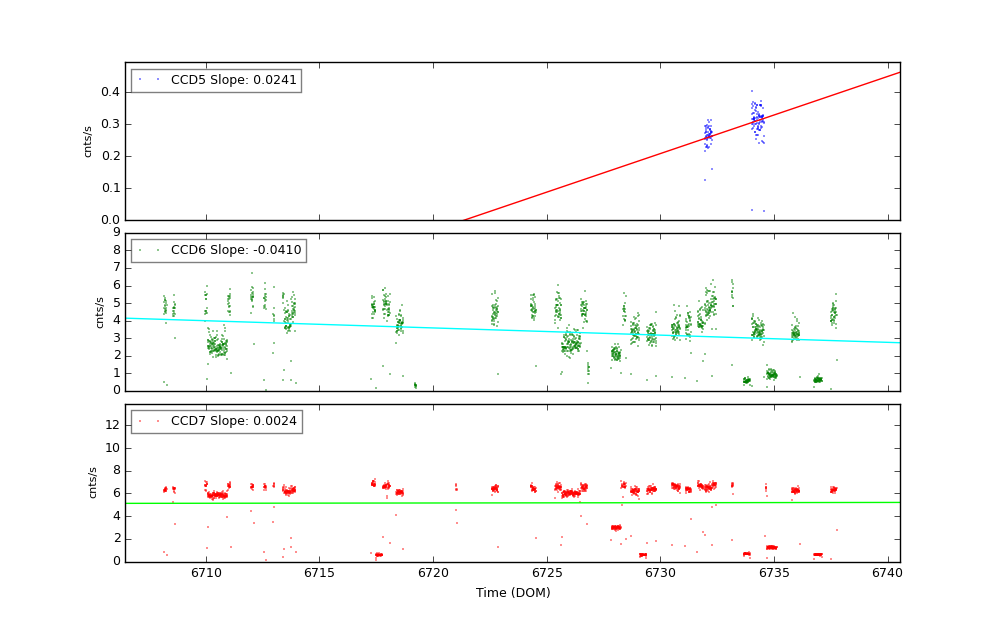Click the 0.2 y-axis tick in CCD5 plot
The image size is (1000, 624).
click(110, 156)
